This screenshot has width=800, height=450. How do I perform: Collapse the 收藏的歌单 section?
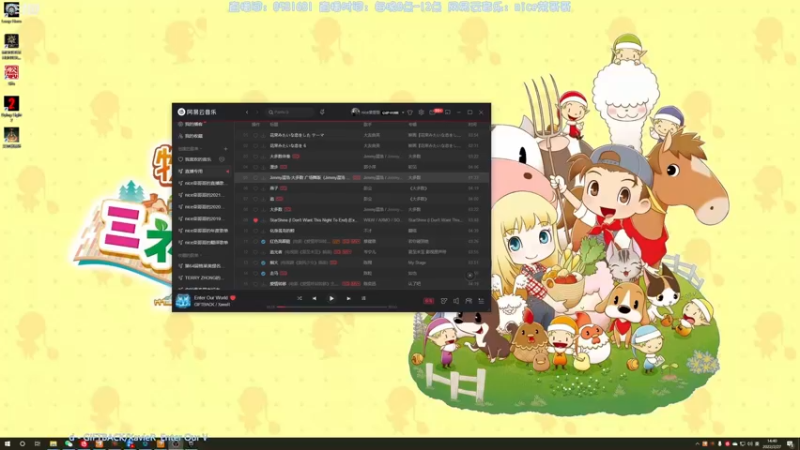190,255
